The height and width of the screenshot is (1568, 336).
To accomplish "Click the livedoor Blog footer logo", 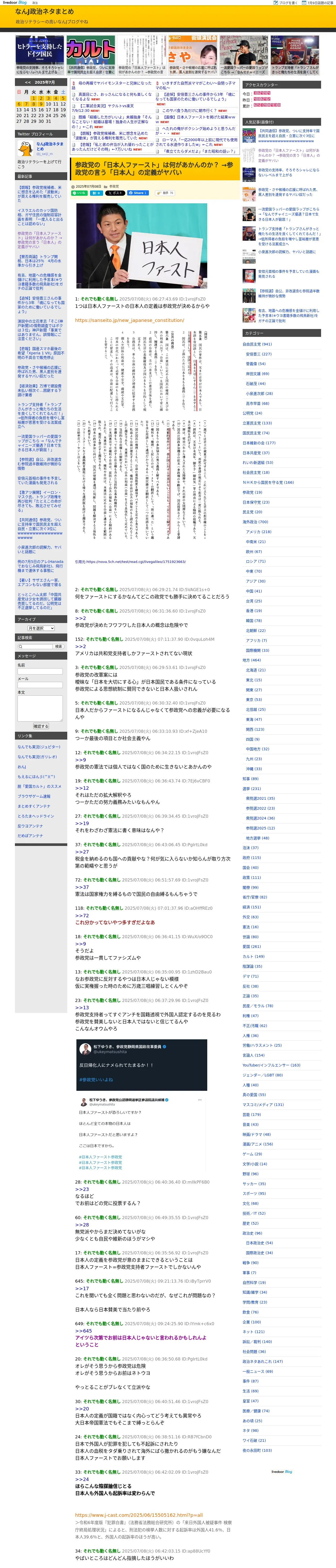I will [x=282, y=1471].
